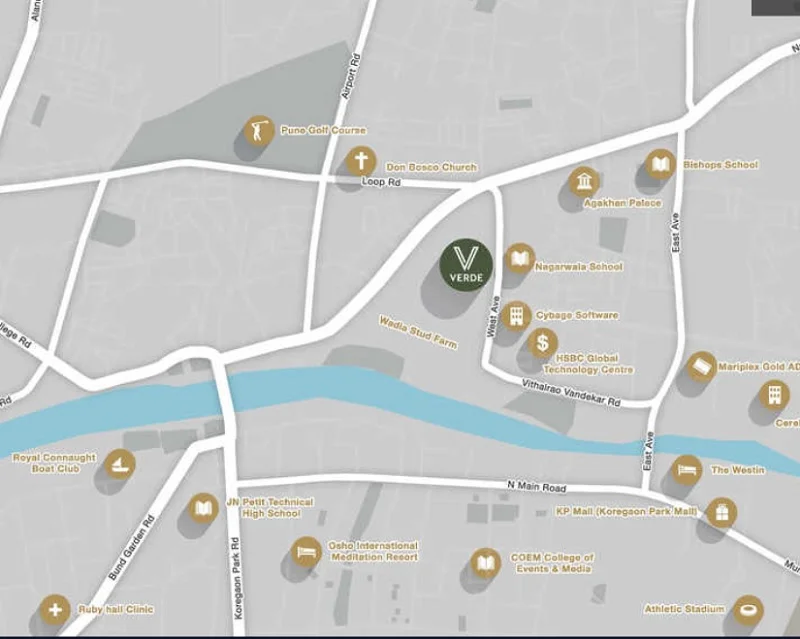Click the Mariplex Gold ticket icon
The image size is (800, 639).
click(x=702, y=366)
